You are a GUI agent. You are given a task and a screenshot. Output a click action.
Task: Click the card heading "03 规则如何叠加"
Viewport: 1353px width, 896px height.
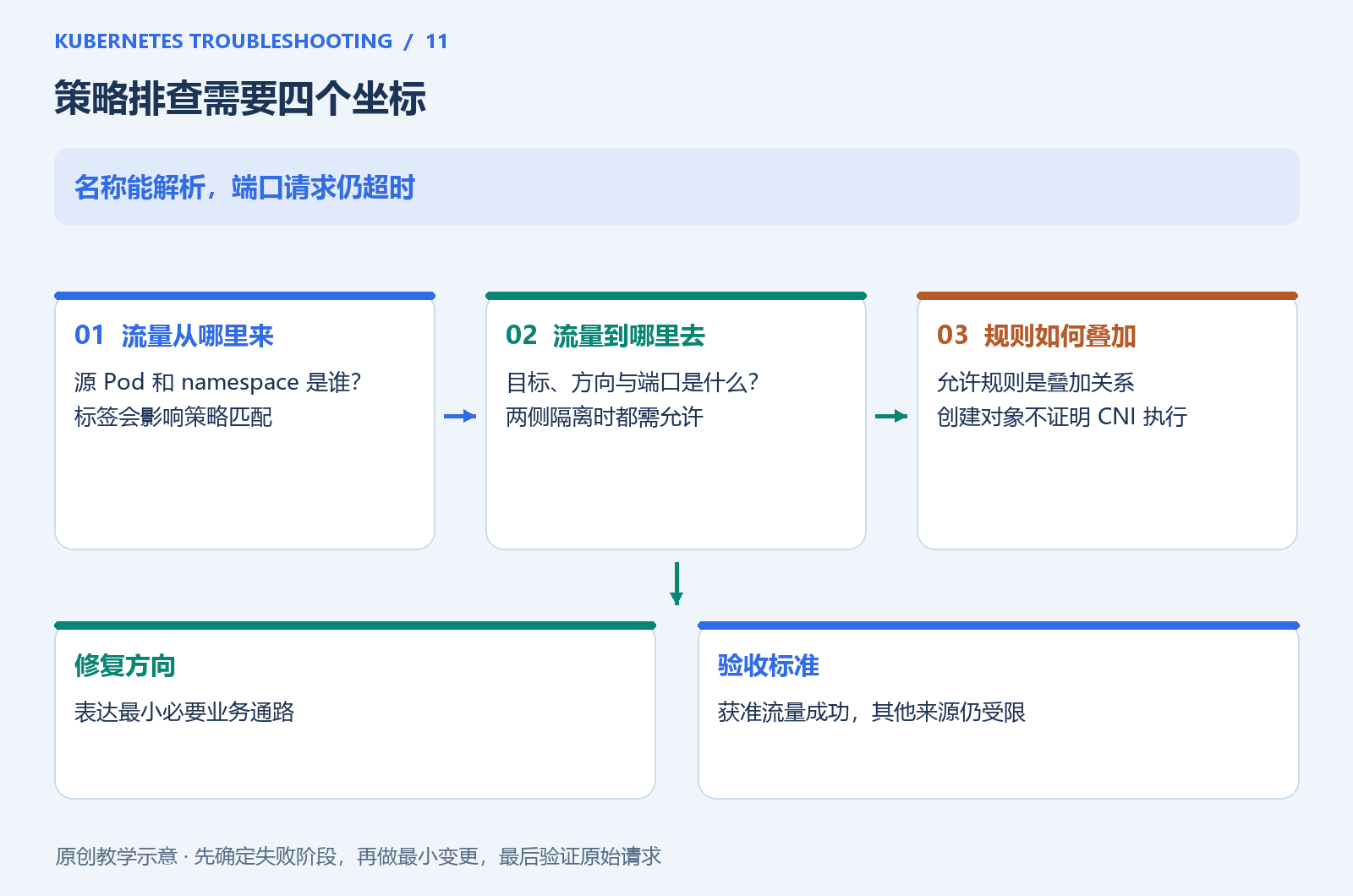1037,336
